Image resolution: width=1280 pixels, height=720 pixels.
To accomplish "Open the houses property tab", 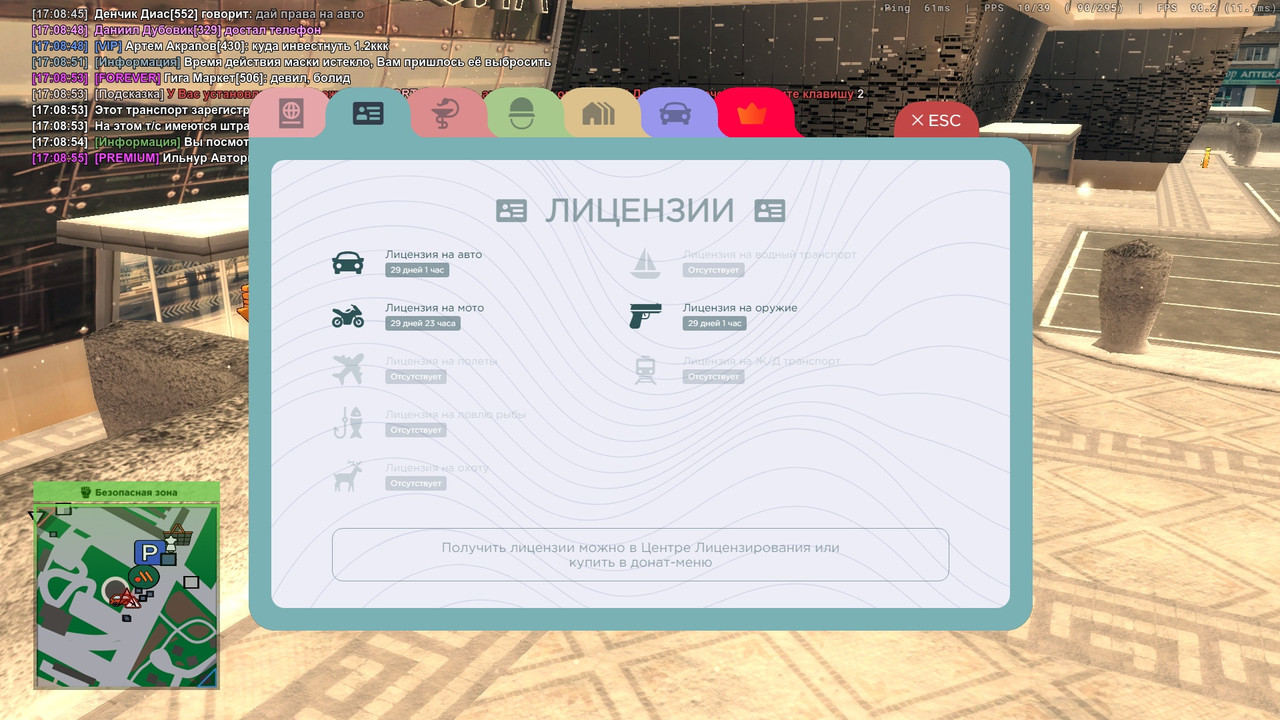I will click(598, 113).
